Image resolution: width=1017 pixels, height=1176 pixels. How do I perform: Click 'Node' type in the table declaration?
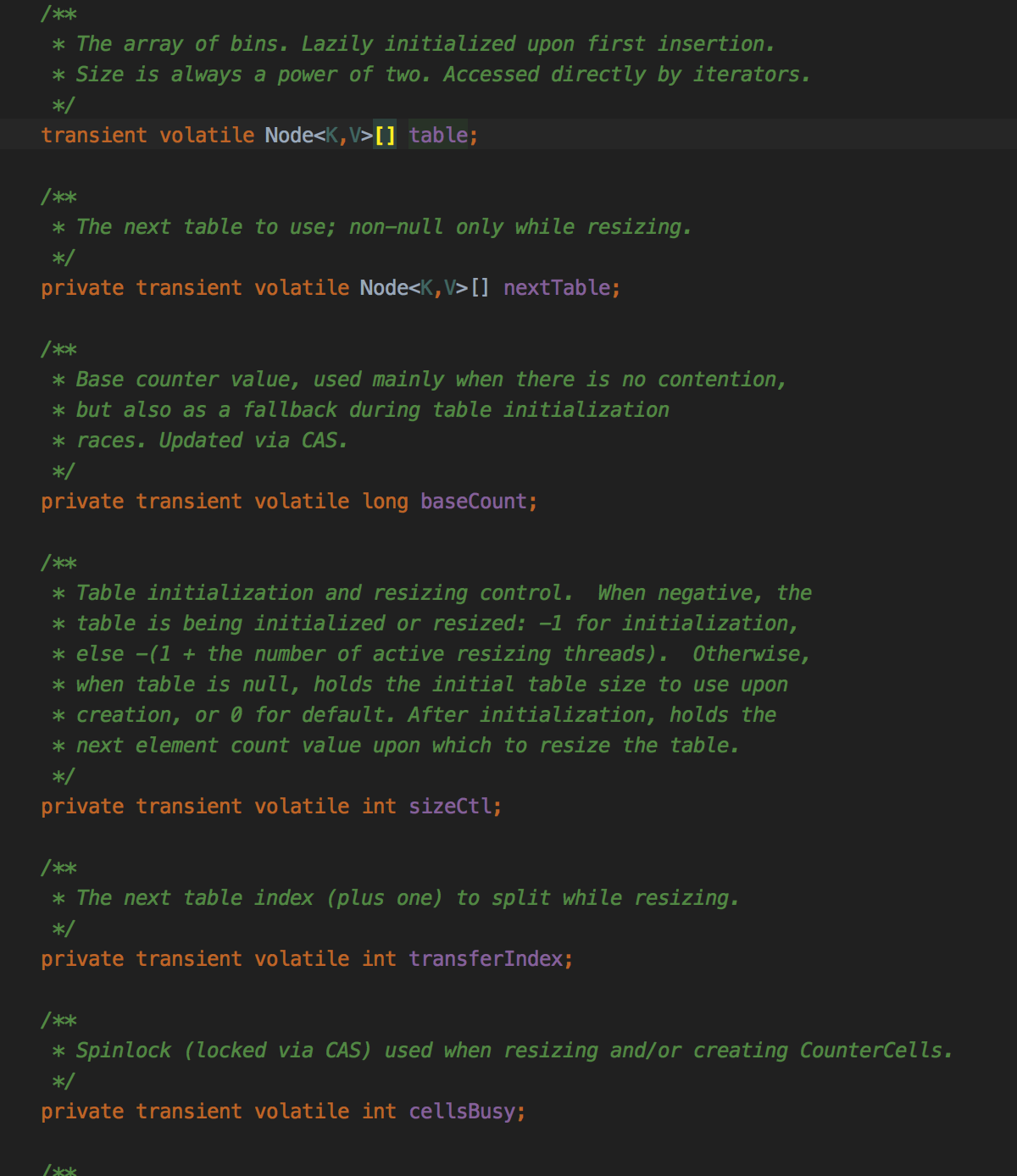288,136
